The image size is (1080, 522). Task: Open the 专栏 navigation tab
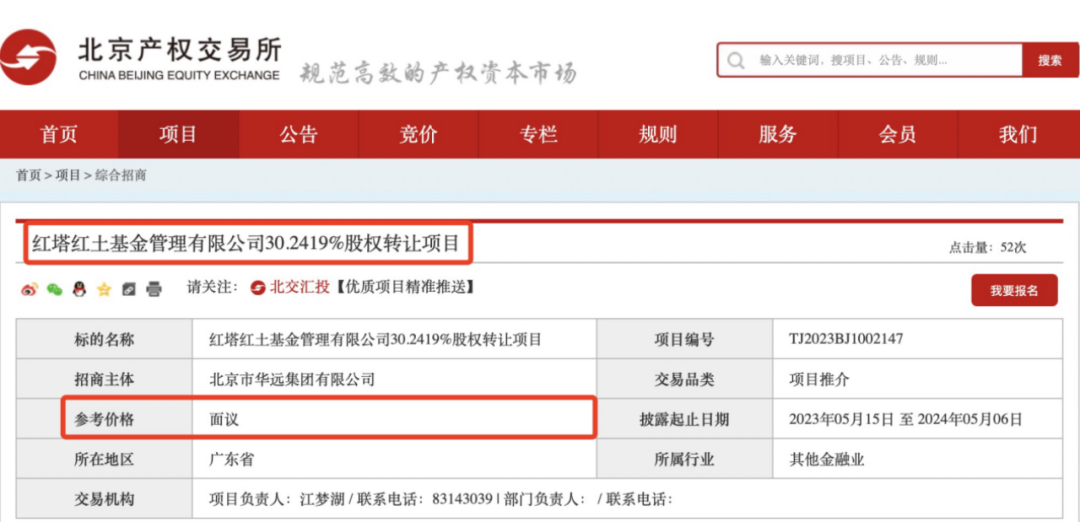point(538,134)
